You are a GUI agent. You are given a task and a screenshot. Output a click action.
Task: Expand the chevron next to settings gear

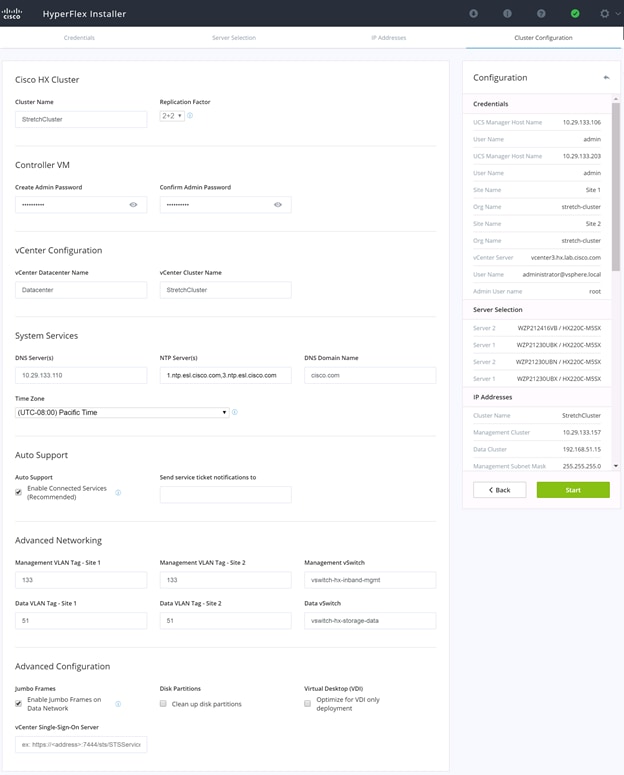click(618, 14)
